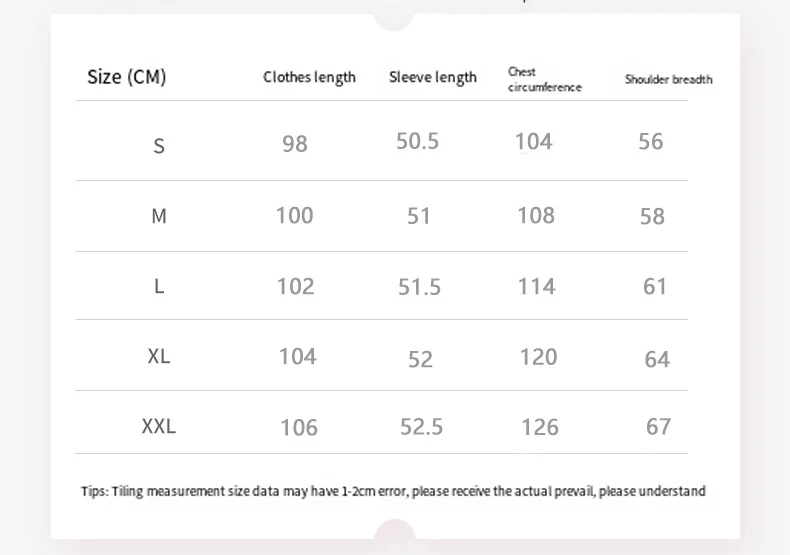Select the S size row label

click(x=159, y=146)
